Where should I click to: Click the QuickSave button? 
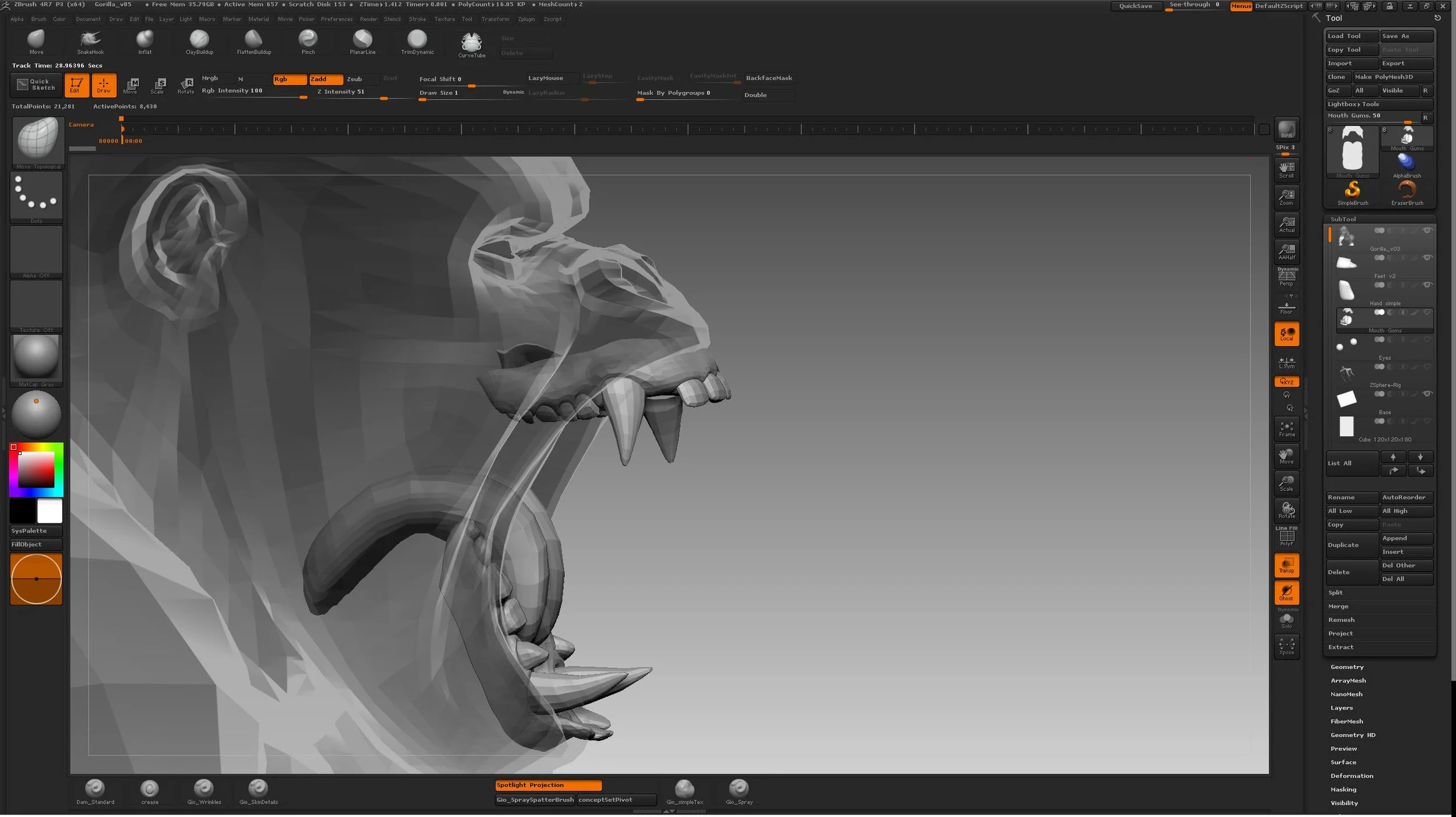(1135, 6)
